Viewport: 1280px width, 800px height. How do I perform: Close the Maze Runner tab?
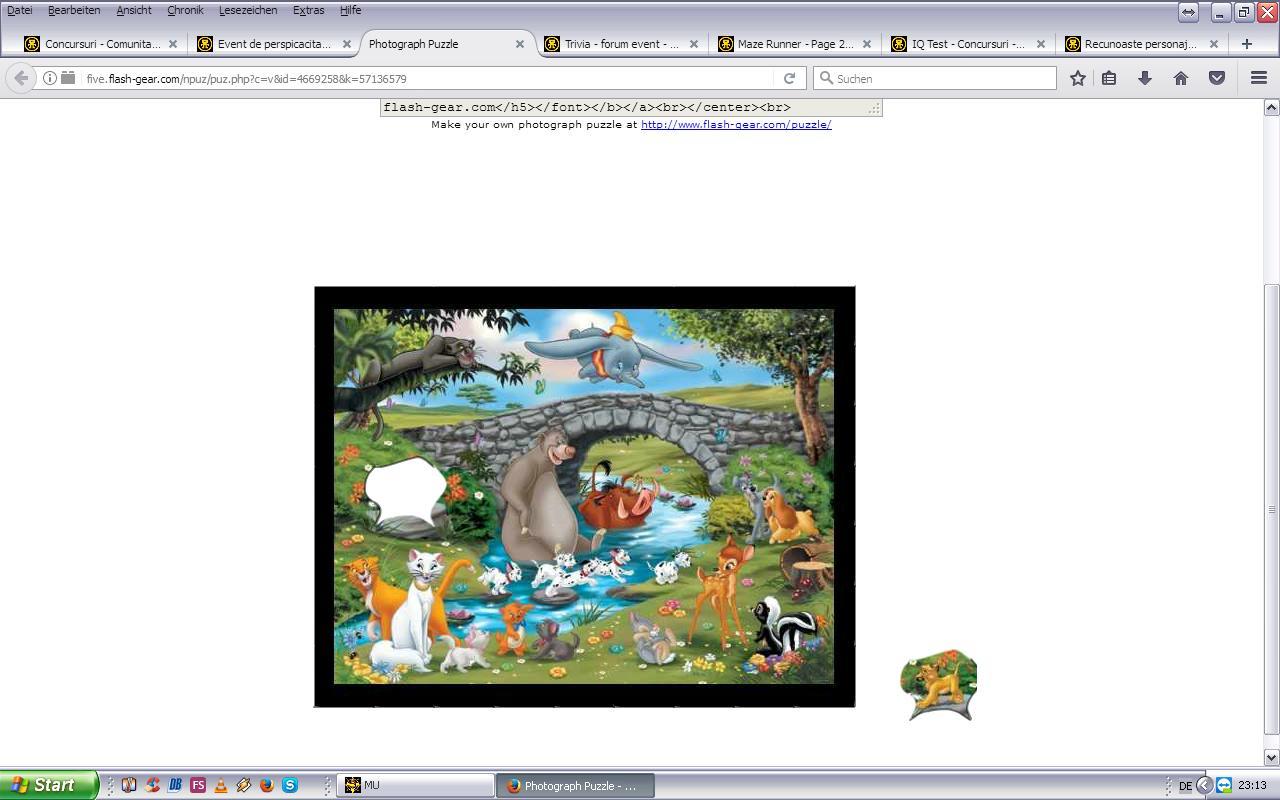867,44
